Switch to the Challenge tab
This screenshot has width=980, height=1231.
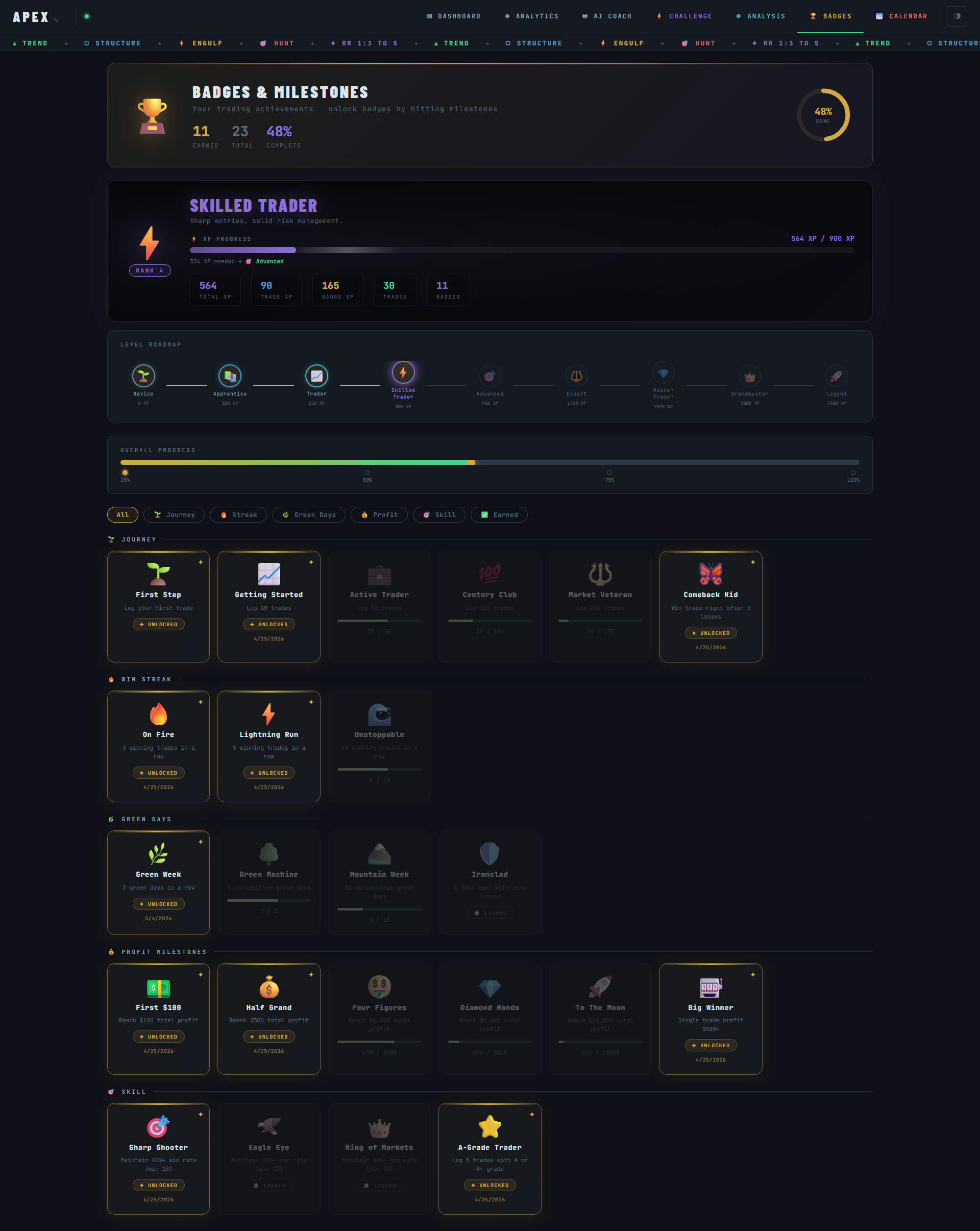[684, 16]
